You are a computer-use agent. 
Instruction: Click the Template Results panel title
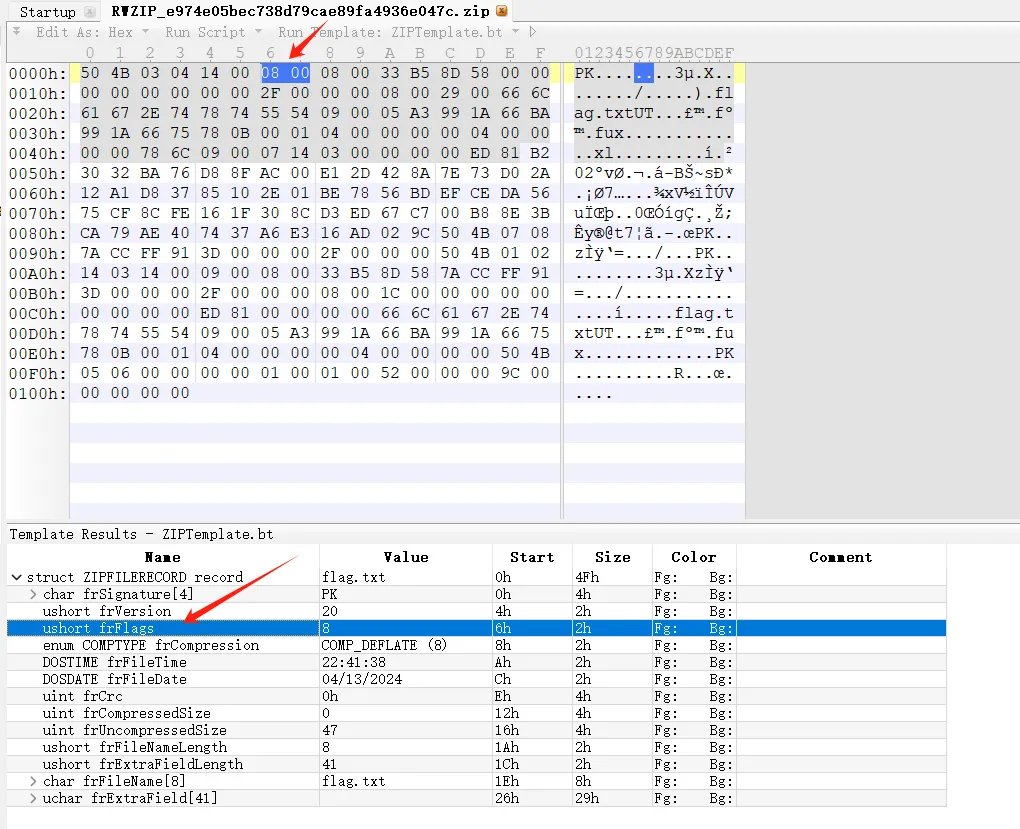pos(141,534)
